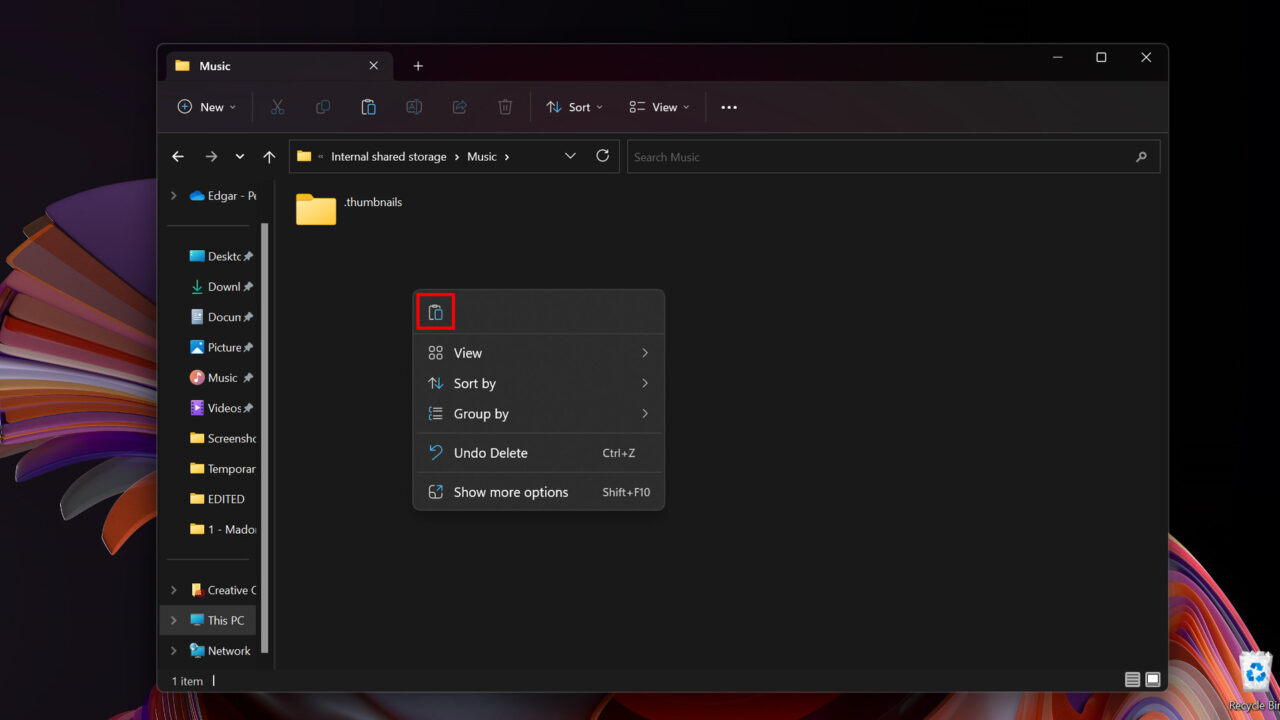Click the New button in the toolbar
1280x720 pixels.
(206, 107)
